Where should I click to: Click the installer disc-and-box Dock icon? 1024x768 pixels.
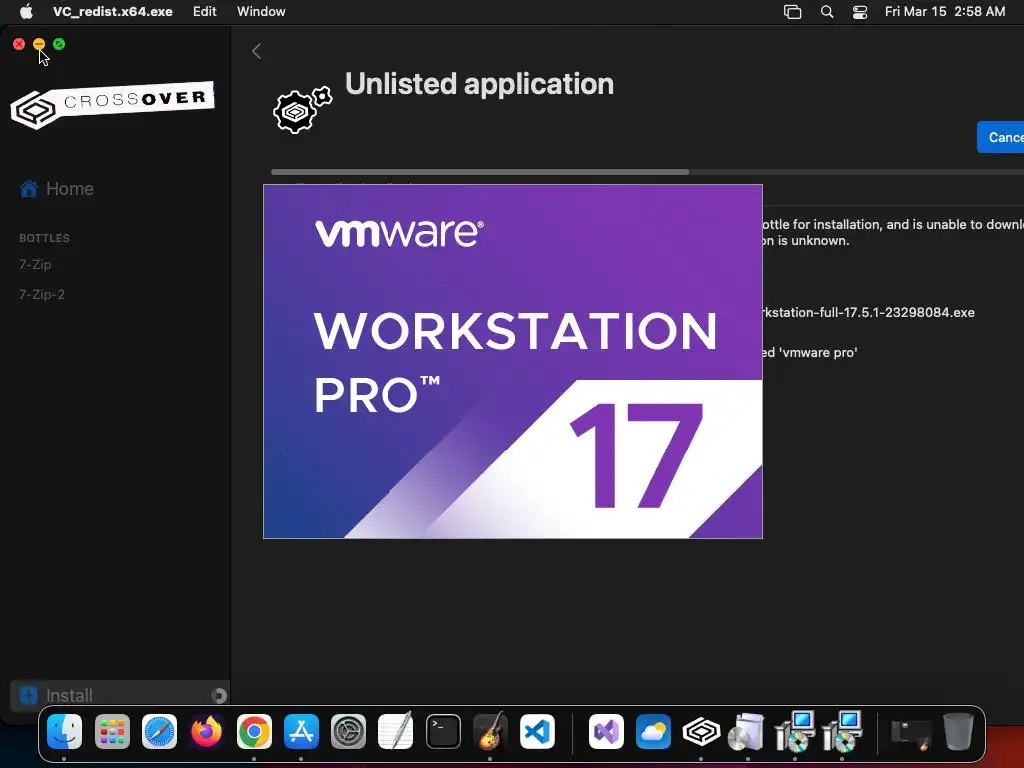point(748,731)
